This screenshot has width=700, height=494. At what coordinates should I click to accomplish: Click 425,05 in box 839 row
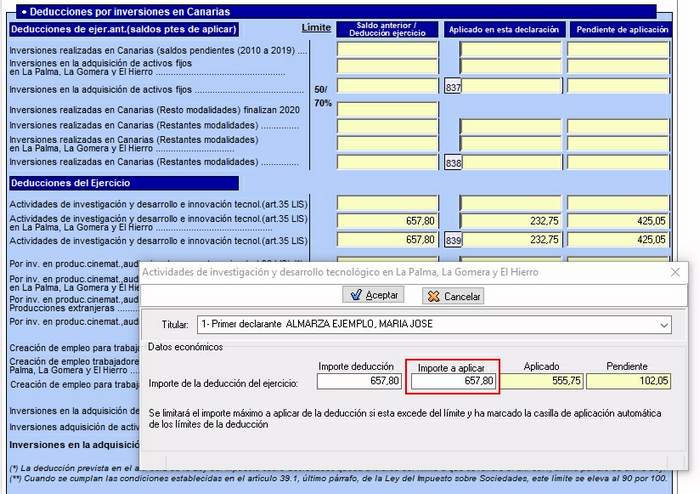[x=618, y=240]
